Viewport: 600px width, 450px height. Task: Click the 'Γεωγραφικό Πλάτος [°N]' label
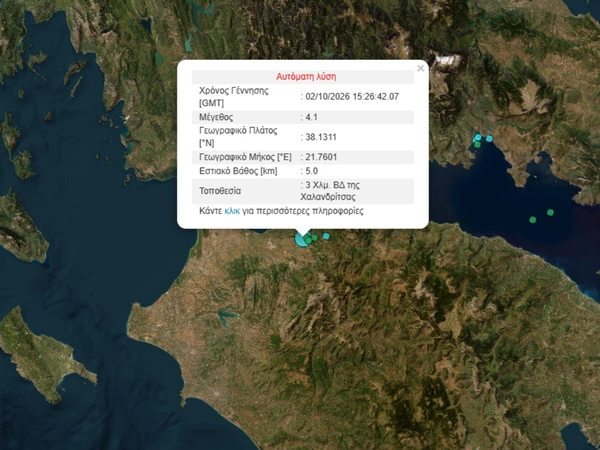tap(238, 137)
